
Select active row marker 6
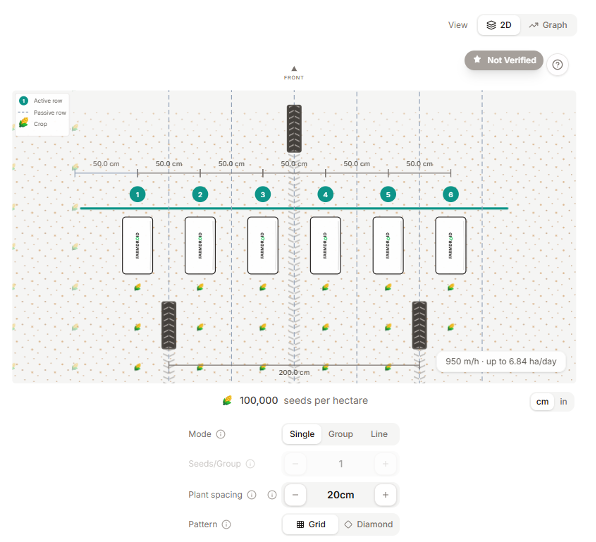coord(451,195)
